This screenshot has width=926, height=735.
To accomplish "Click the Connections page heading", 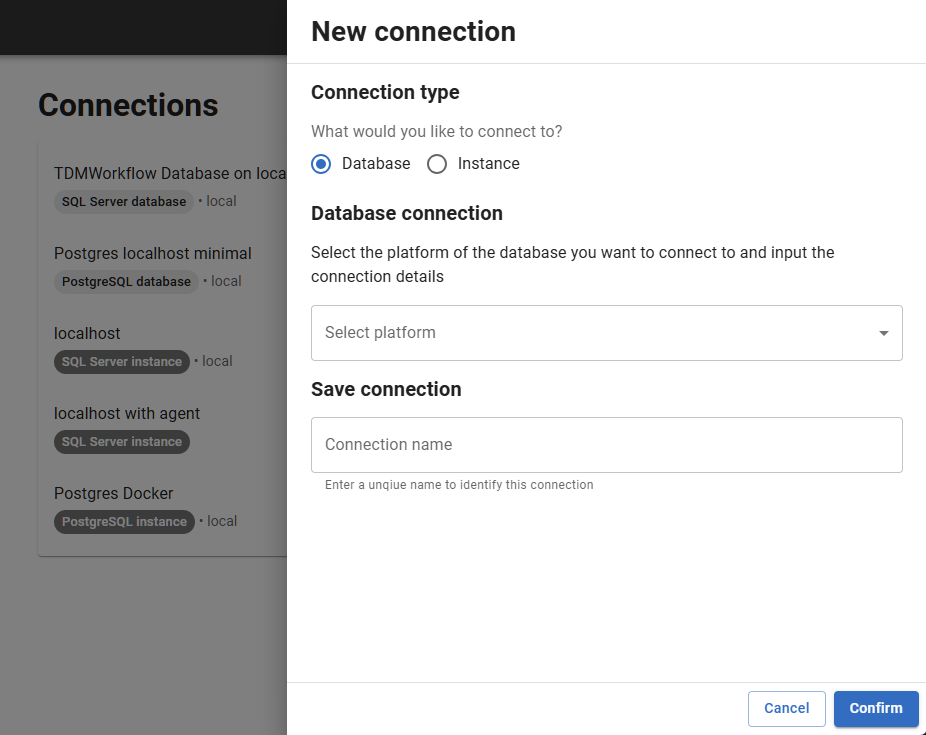I will pyautogui.click(x=128, y=105).
